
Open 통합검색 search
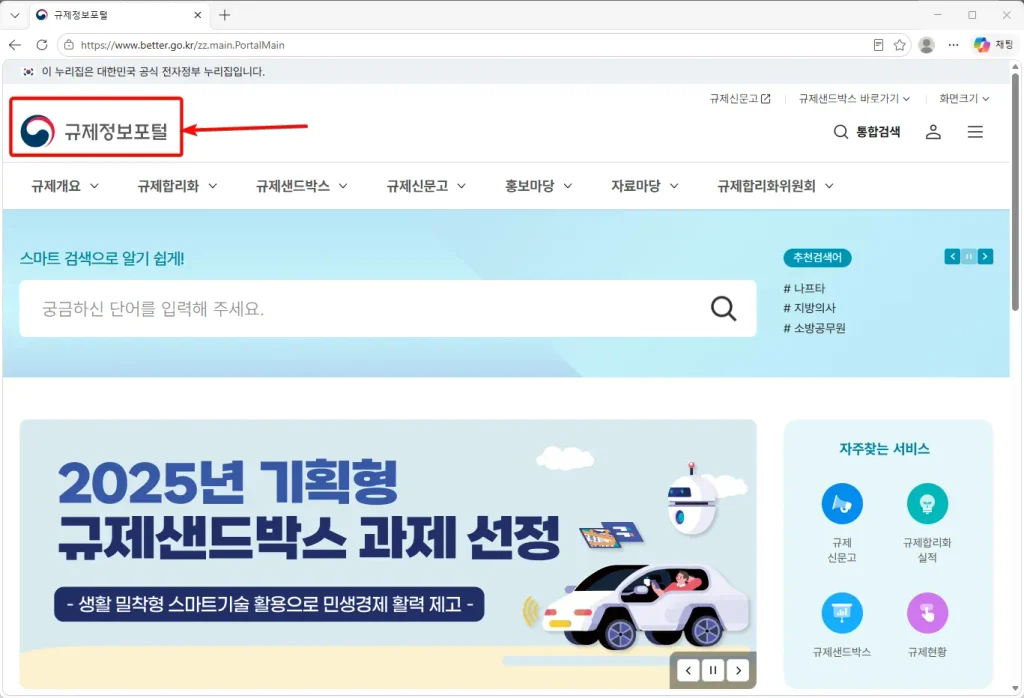(x=867, y=132)
